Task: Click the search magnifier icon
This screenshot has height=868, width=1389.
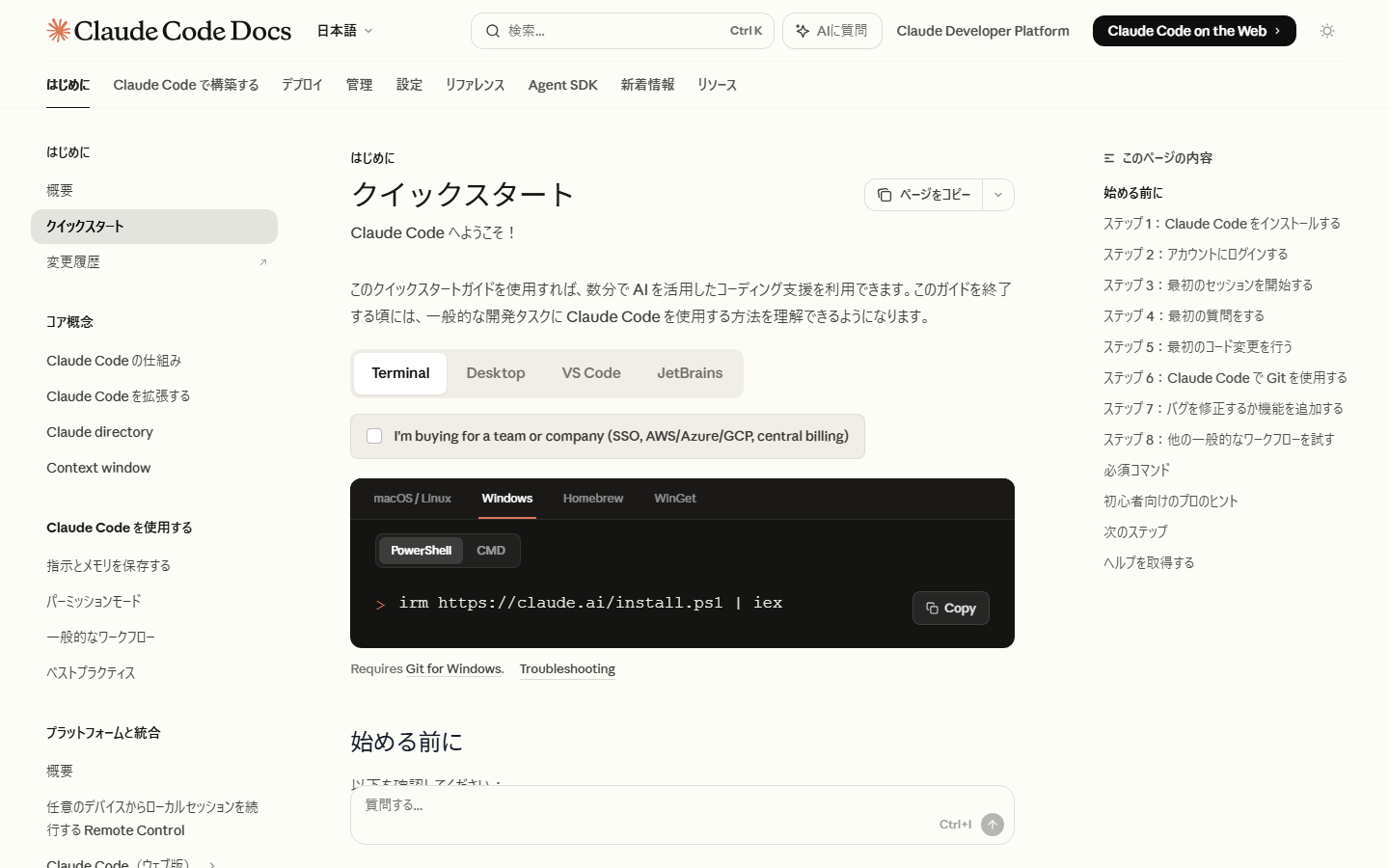Action: coord(493,31)
